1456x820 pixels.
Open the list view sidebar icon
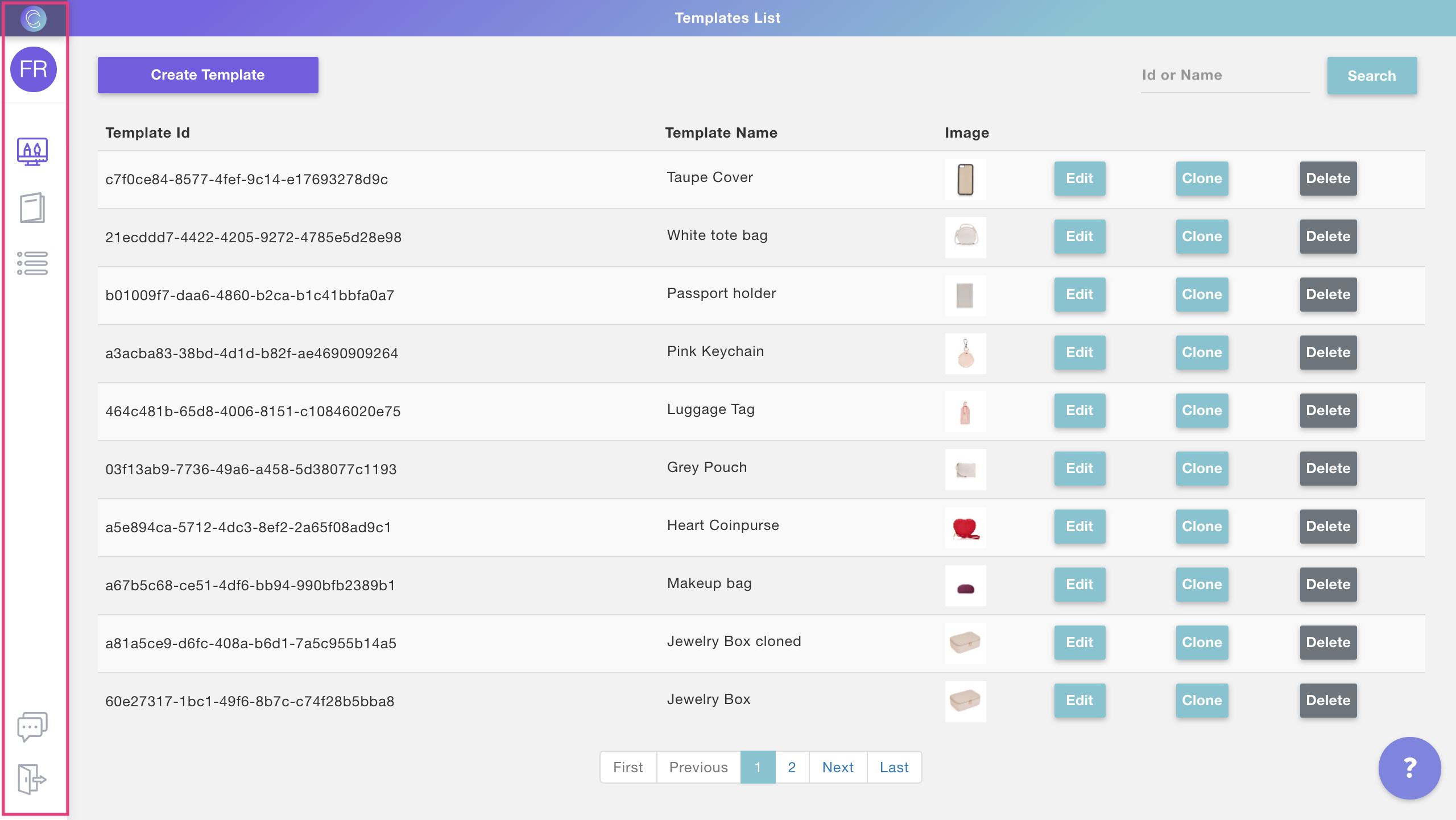click(x=32, y=263)
